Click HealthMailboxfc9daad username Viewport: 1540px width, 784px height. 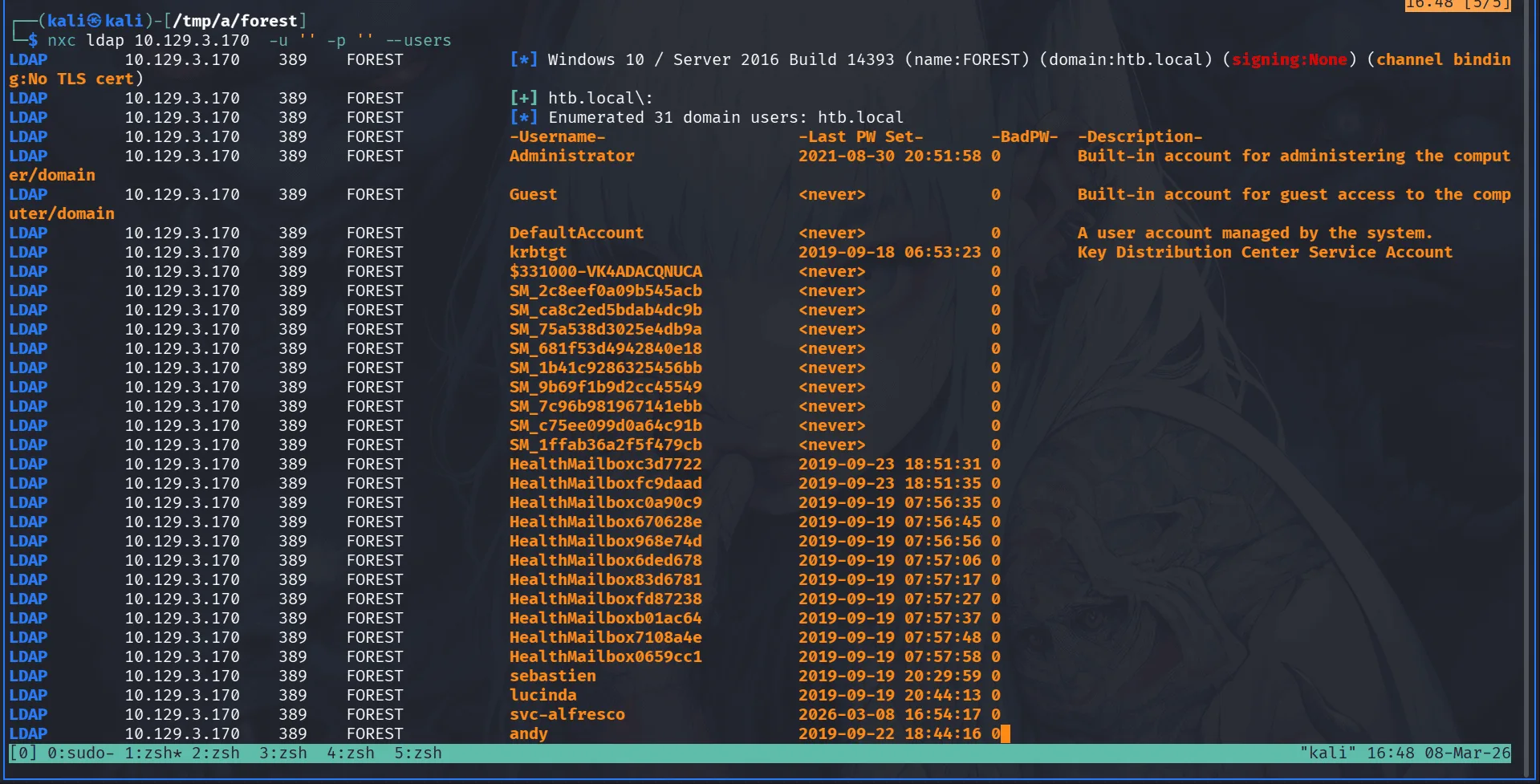(x=605, y=483)
